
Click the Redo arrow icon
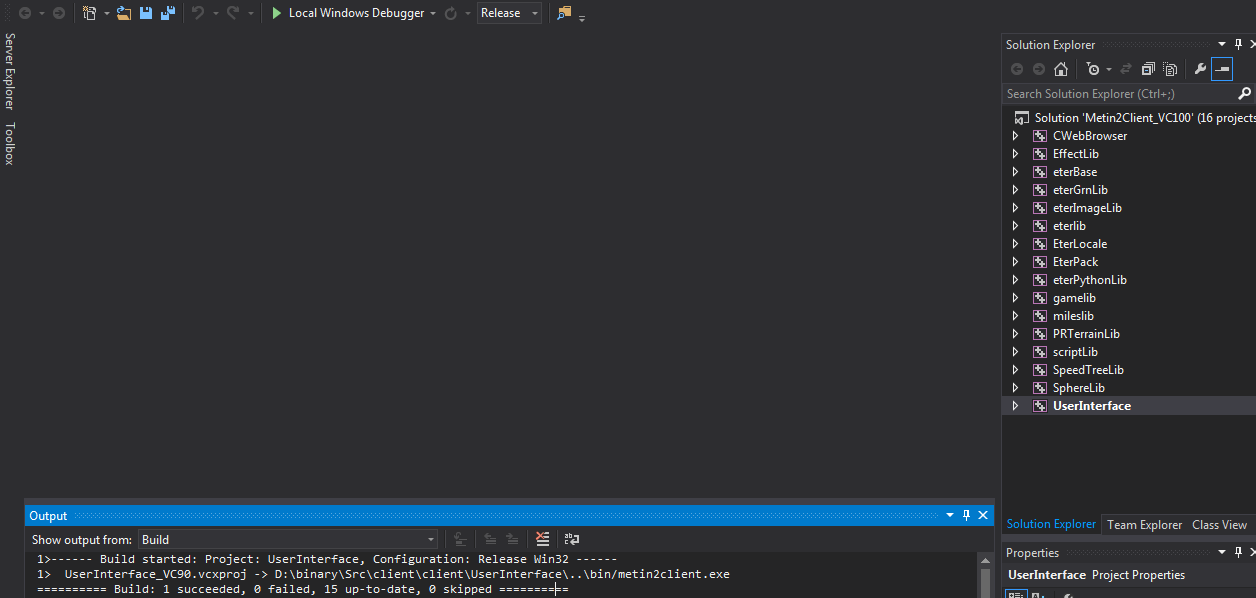pyautogui.click(x=232, y=13)
